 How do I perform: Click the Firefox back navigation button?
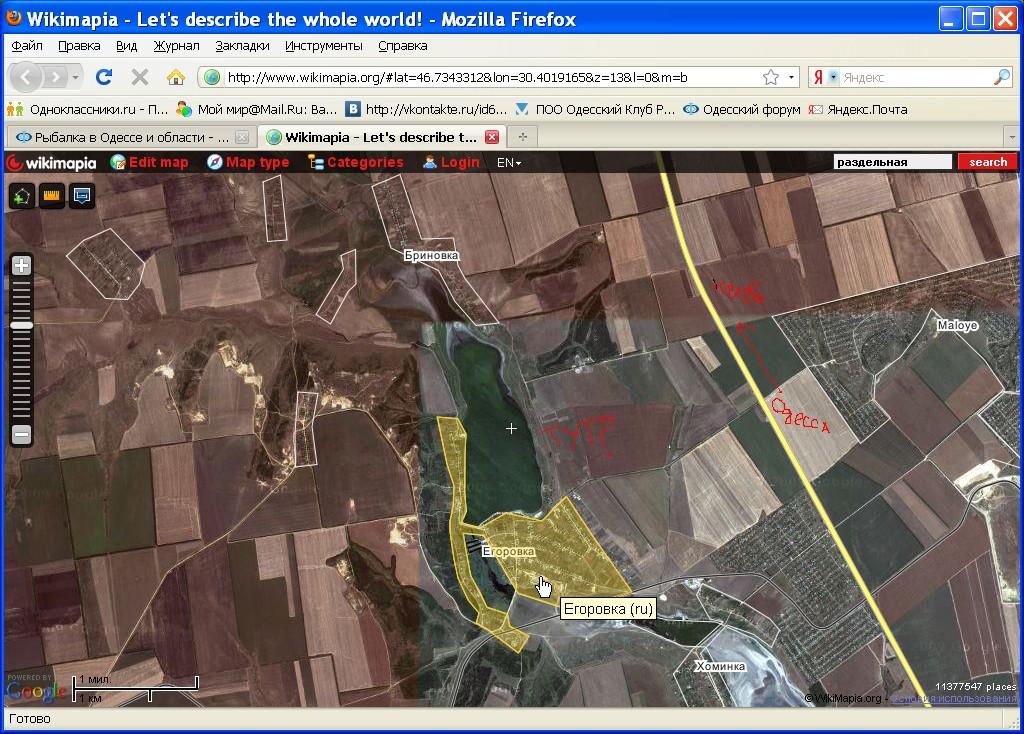pos(26,77)
